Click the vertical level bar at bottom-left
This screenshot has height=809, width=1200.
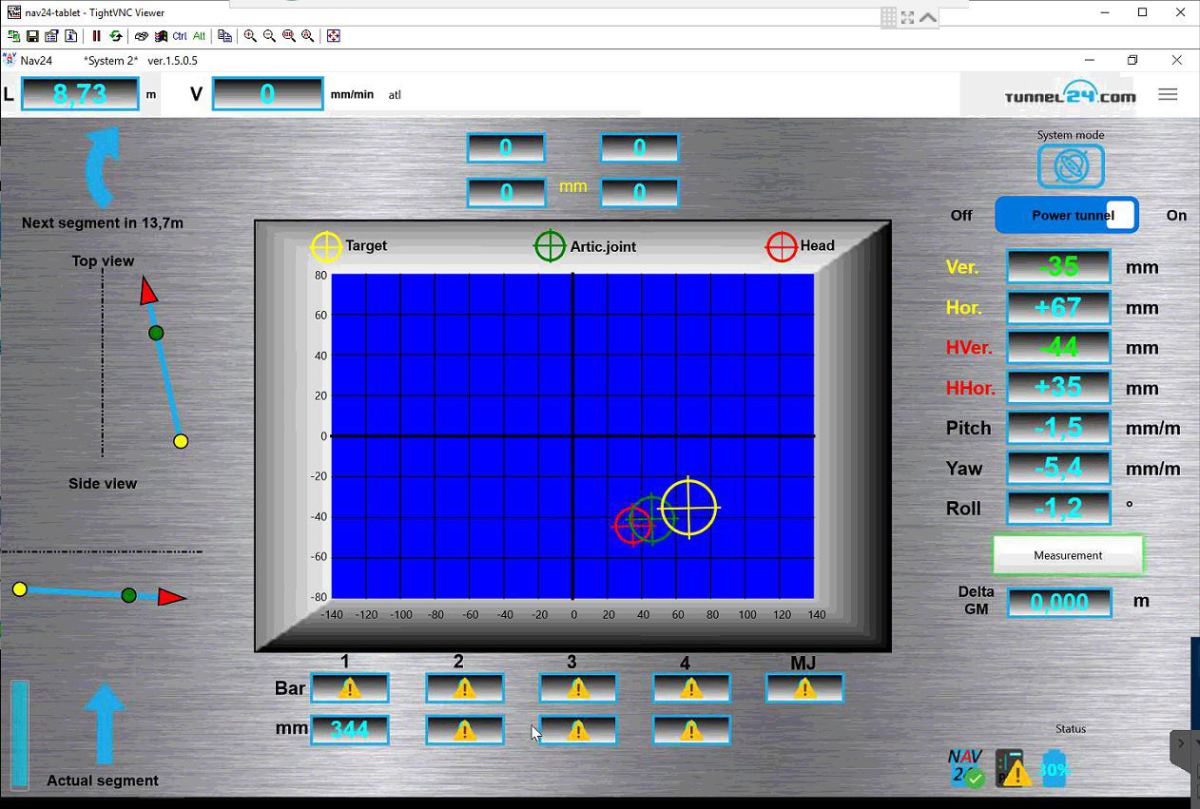20,722
